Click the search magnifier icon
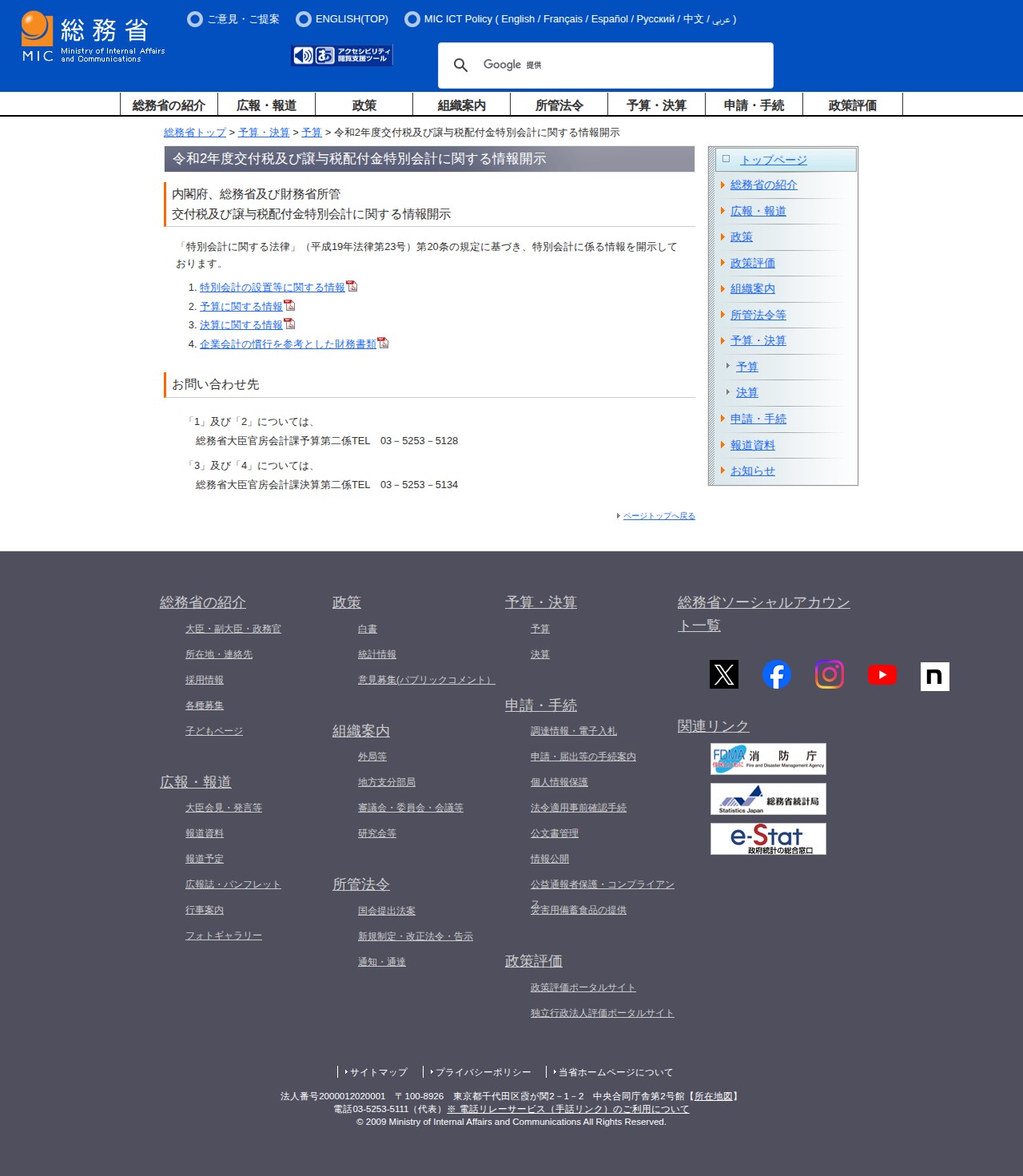 (460, 65)
